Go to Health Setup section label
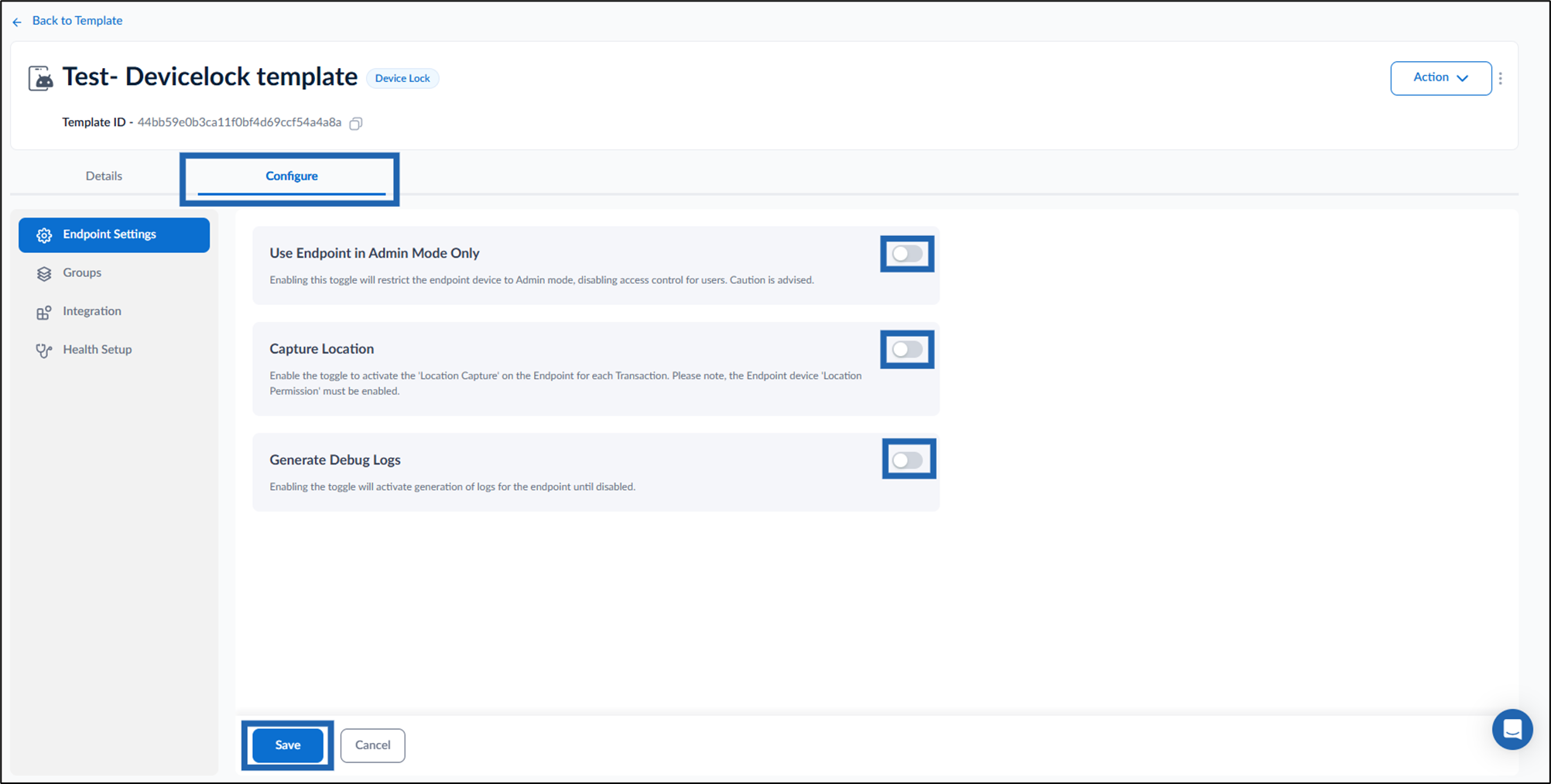 click(98, 350)
